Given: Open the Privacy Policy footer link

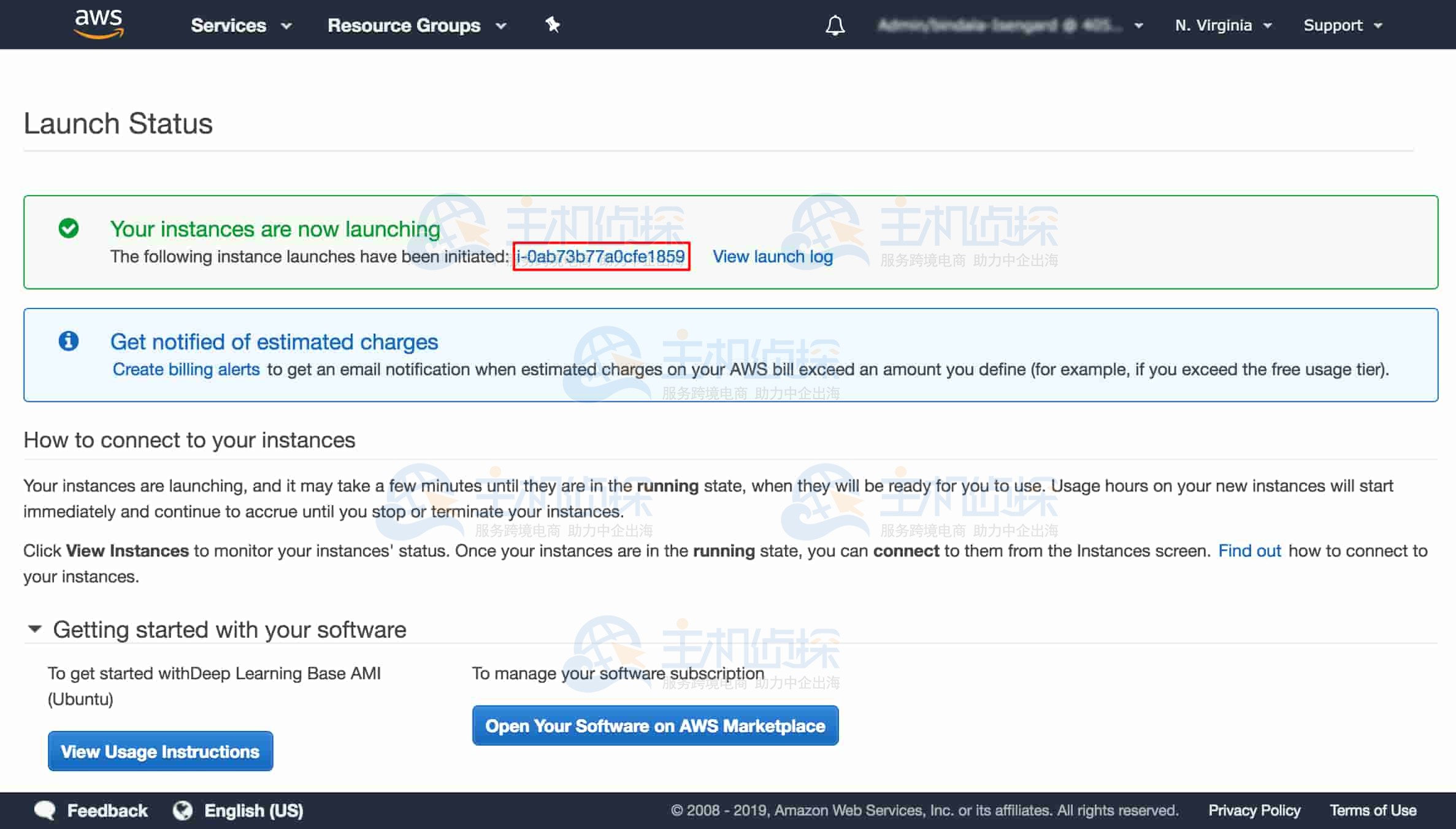Looking at the screenshot, I should click(1254, 810).
